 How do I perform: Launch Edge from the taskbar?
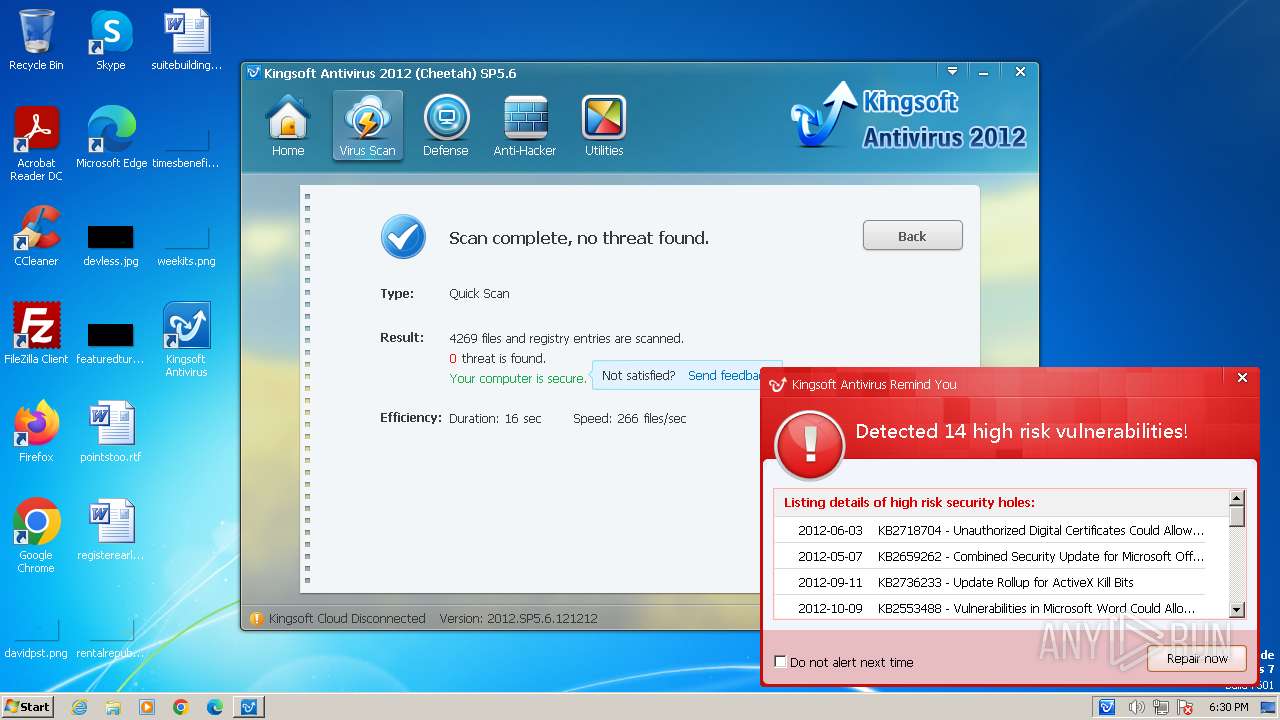(215, 707)
